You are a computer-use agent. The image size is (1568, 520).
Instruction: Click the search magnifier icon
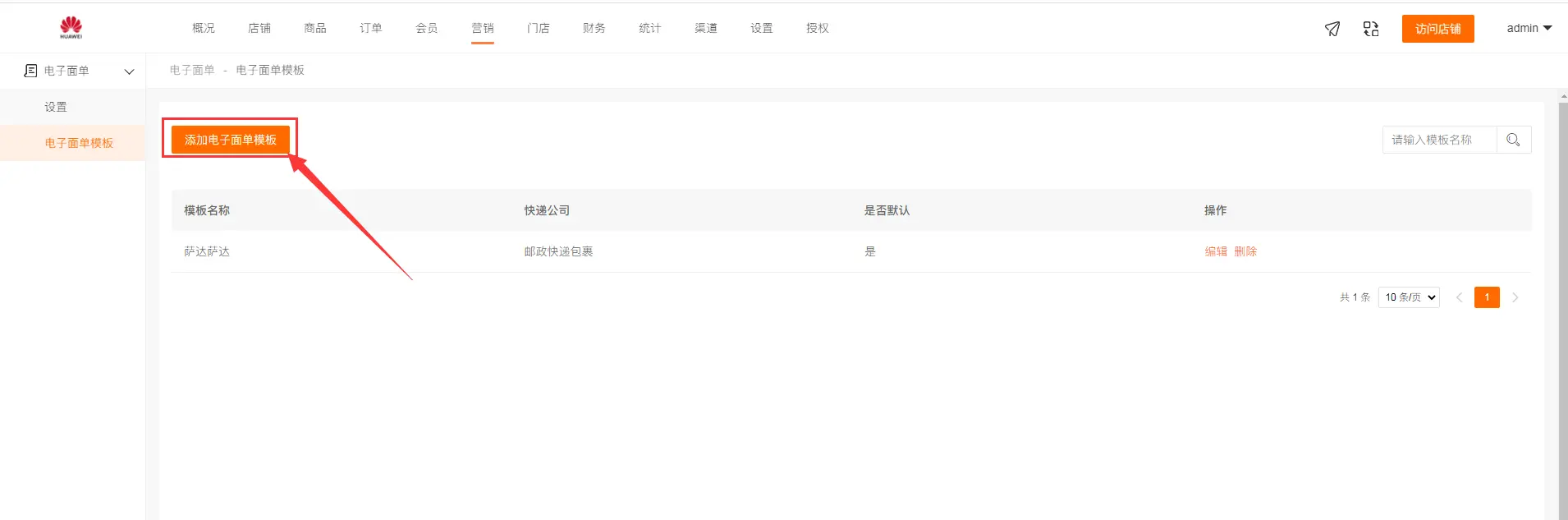tap(1513, 140)
